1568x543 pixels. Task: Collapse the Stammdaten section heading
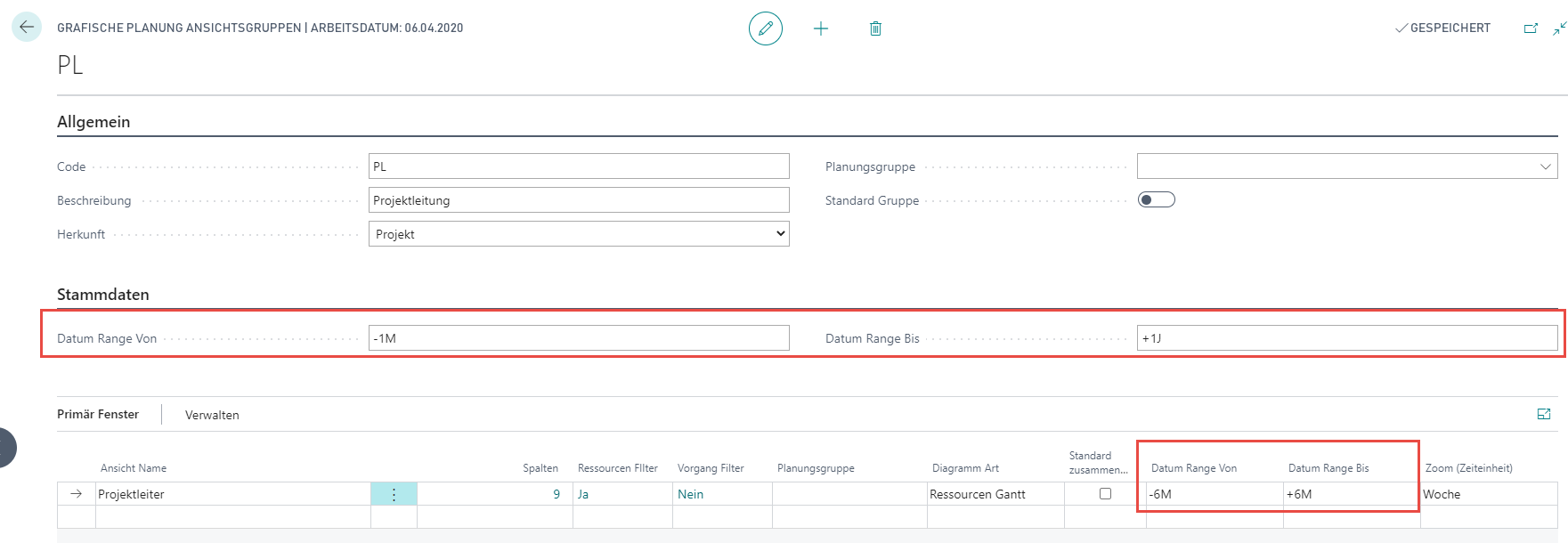coord(103,295)
